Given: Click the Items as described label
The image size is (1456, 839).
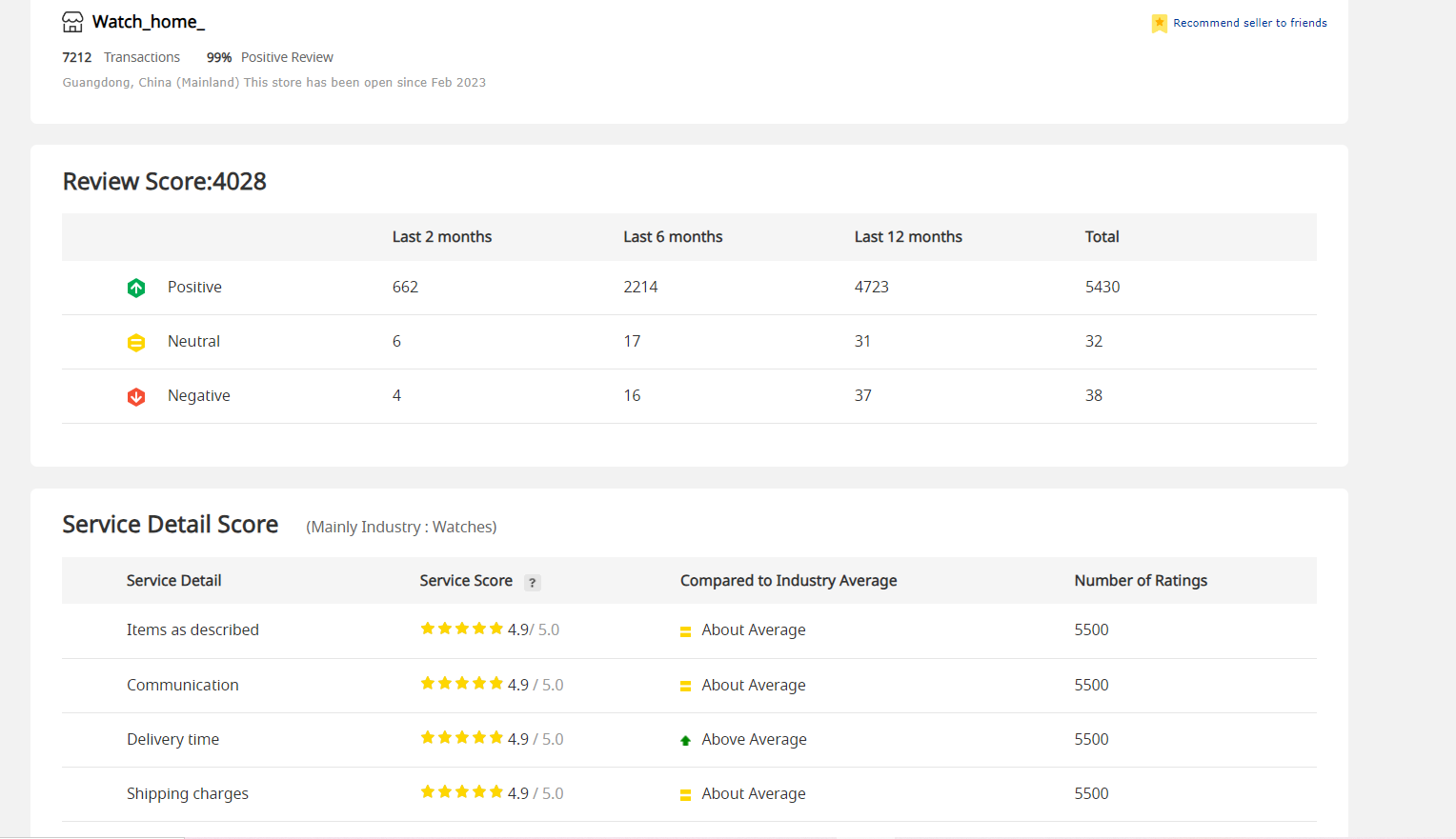Looking at the screenshot, I should 192,630.
